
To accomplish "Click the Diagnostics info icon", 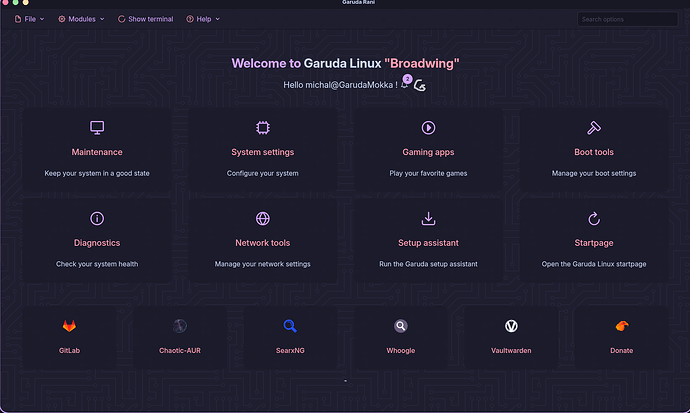I will point(97,218).
